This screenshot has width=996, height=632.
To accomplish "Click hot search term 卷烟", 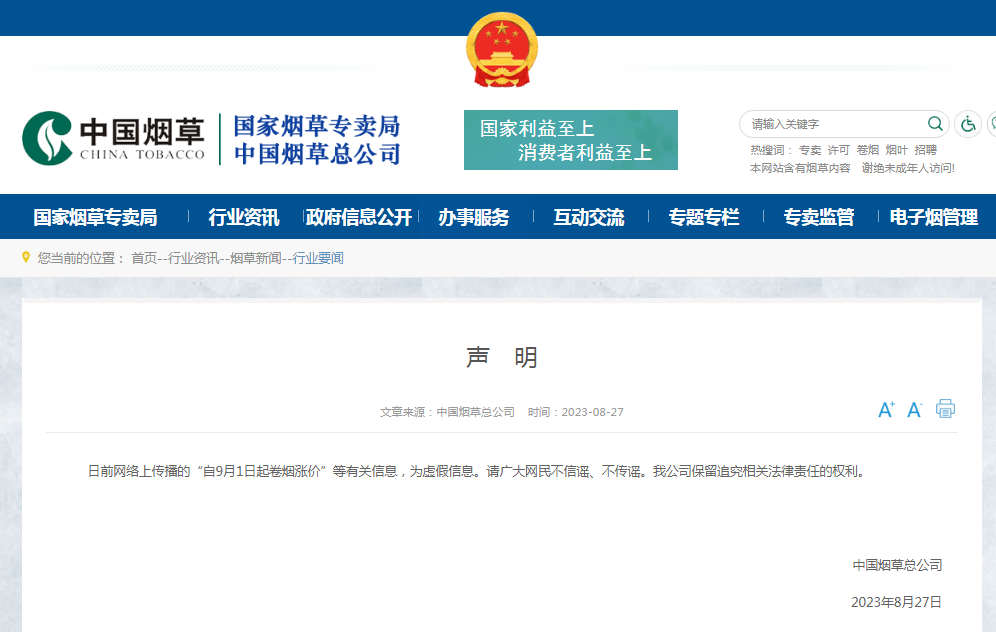I will (868, 150).
